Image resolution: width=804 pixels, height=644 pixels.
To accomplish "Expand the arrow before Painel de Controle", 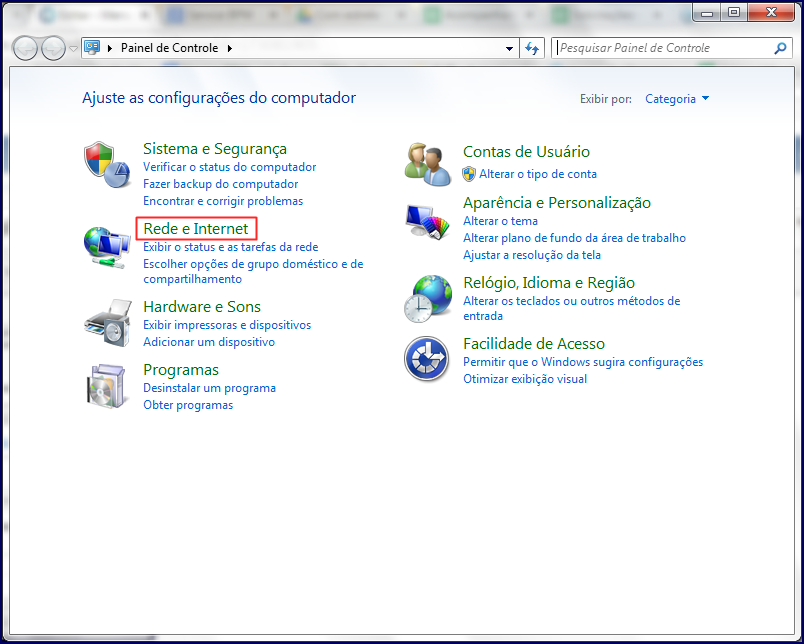I will (110, 48).
